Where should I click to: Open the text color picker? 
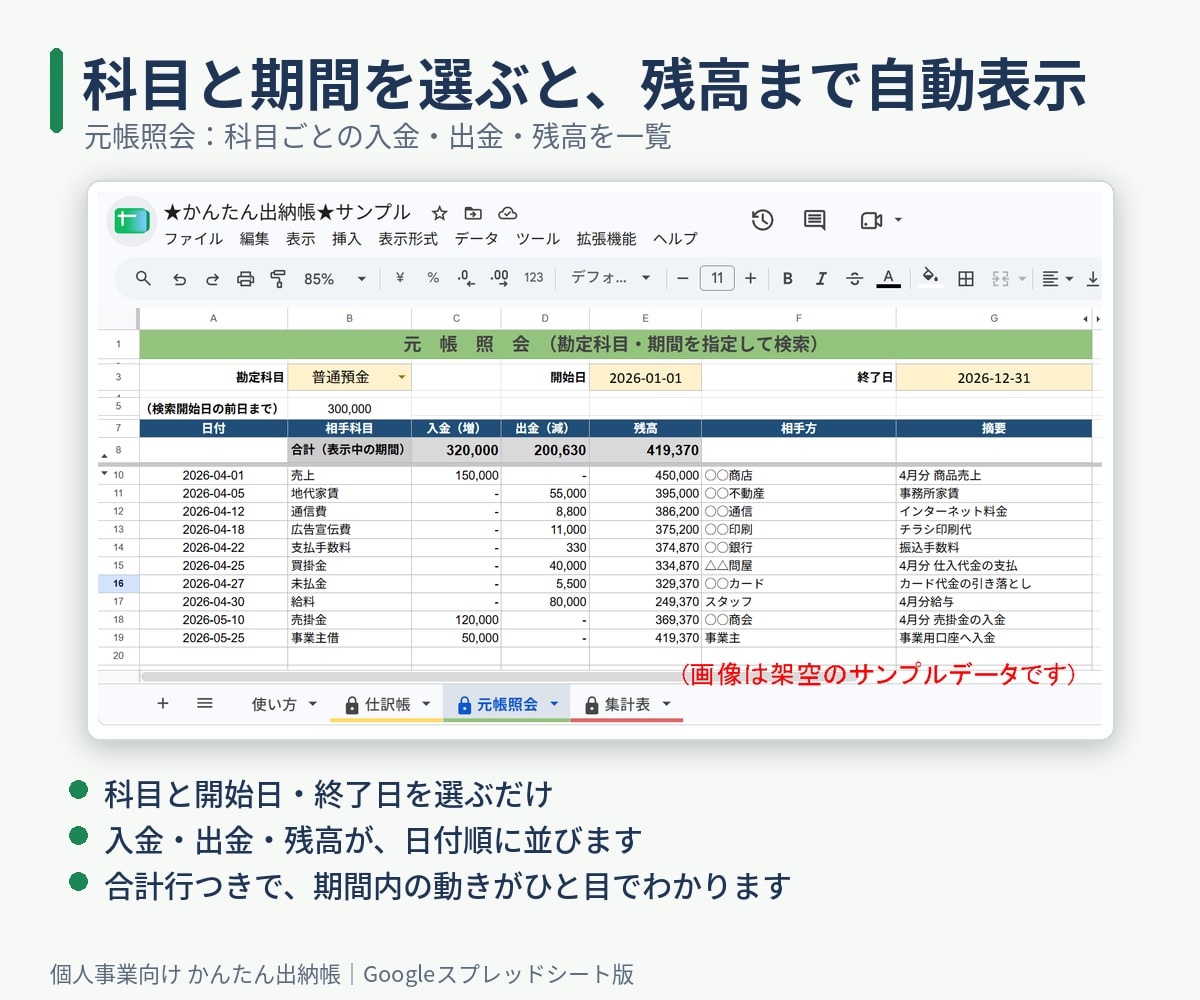888,279
